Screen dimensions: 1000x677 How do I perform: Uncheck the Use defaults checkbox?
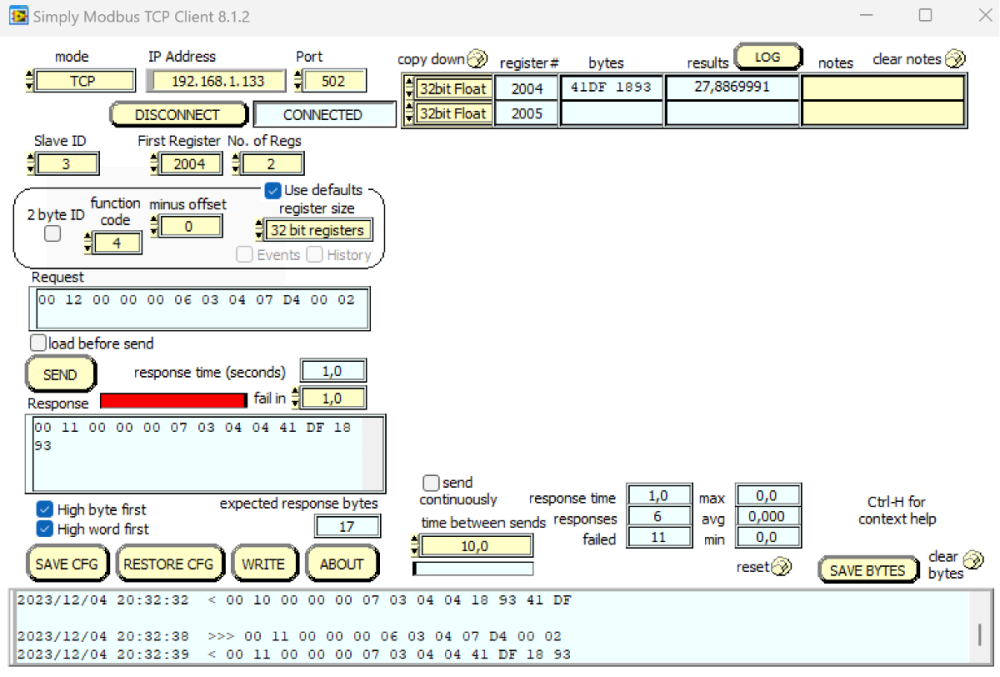coord(273,190)
